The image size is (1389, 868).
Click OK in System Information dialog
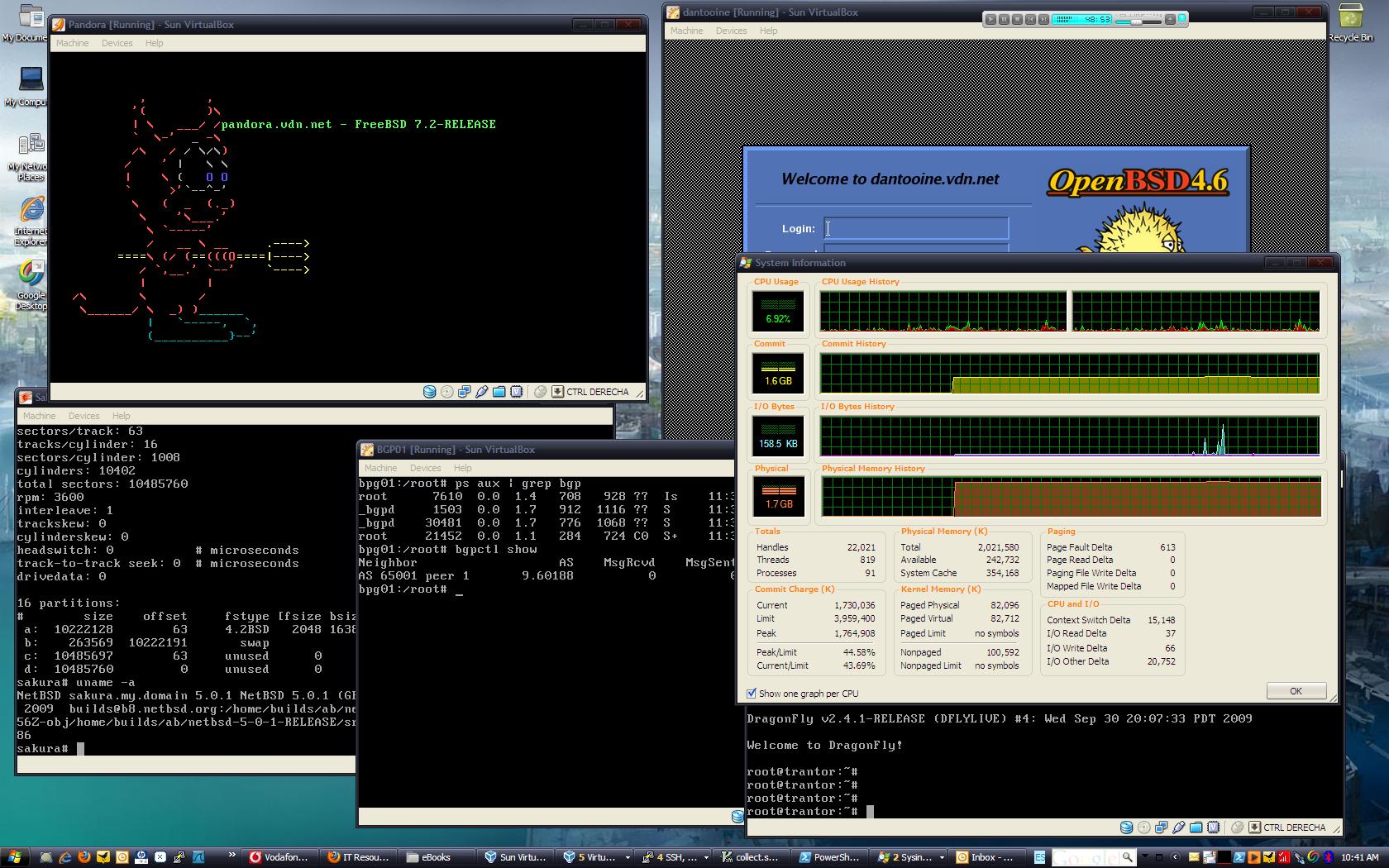1296,691
